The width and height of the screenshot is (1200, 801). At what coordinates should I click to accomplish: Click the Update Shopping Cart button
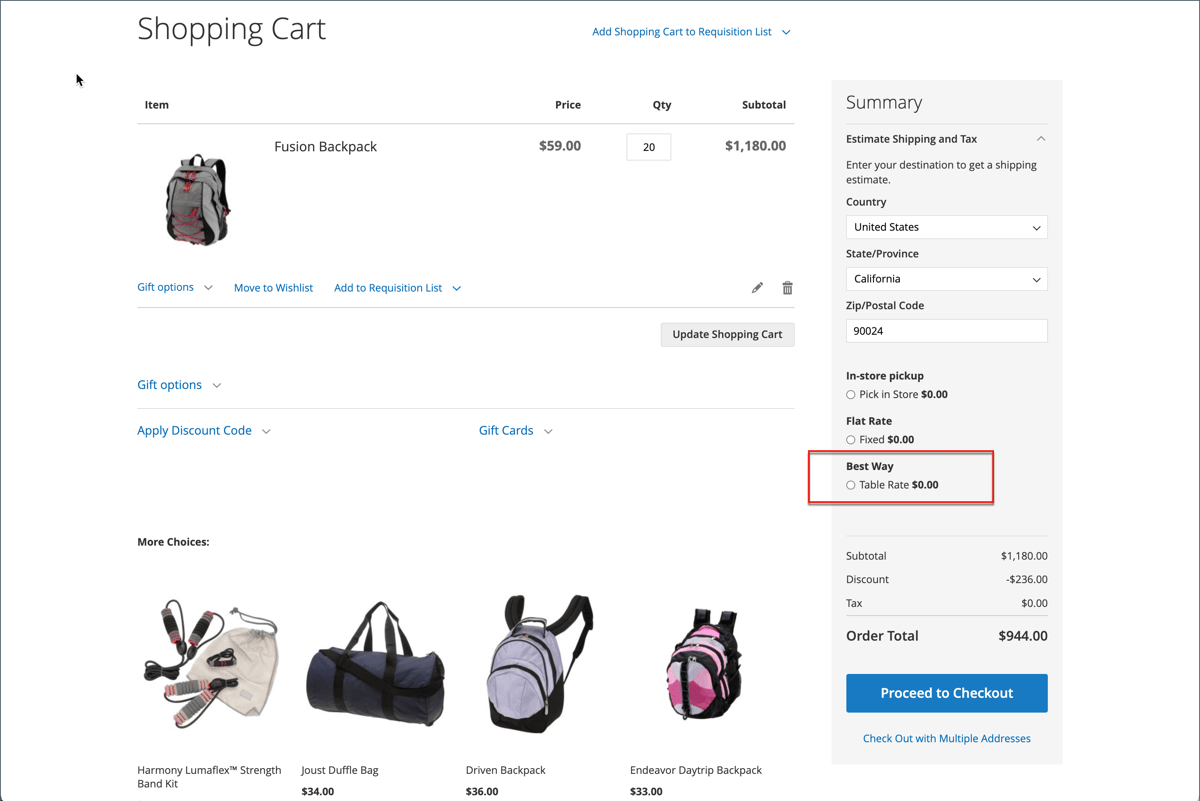click(x=727, y=334)
